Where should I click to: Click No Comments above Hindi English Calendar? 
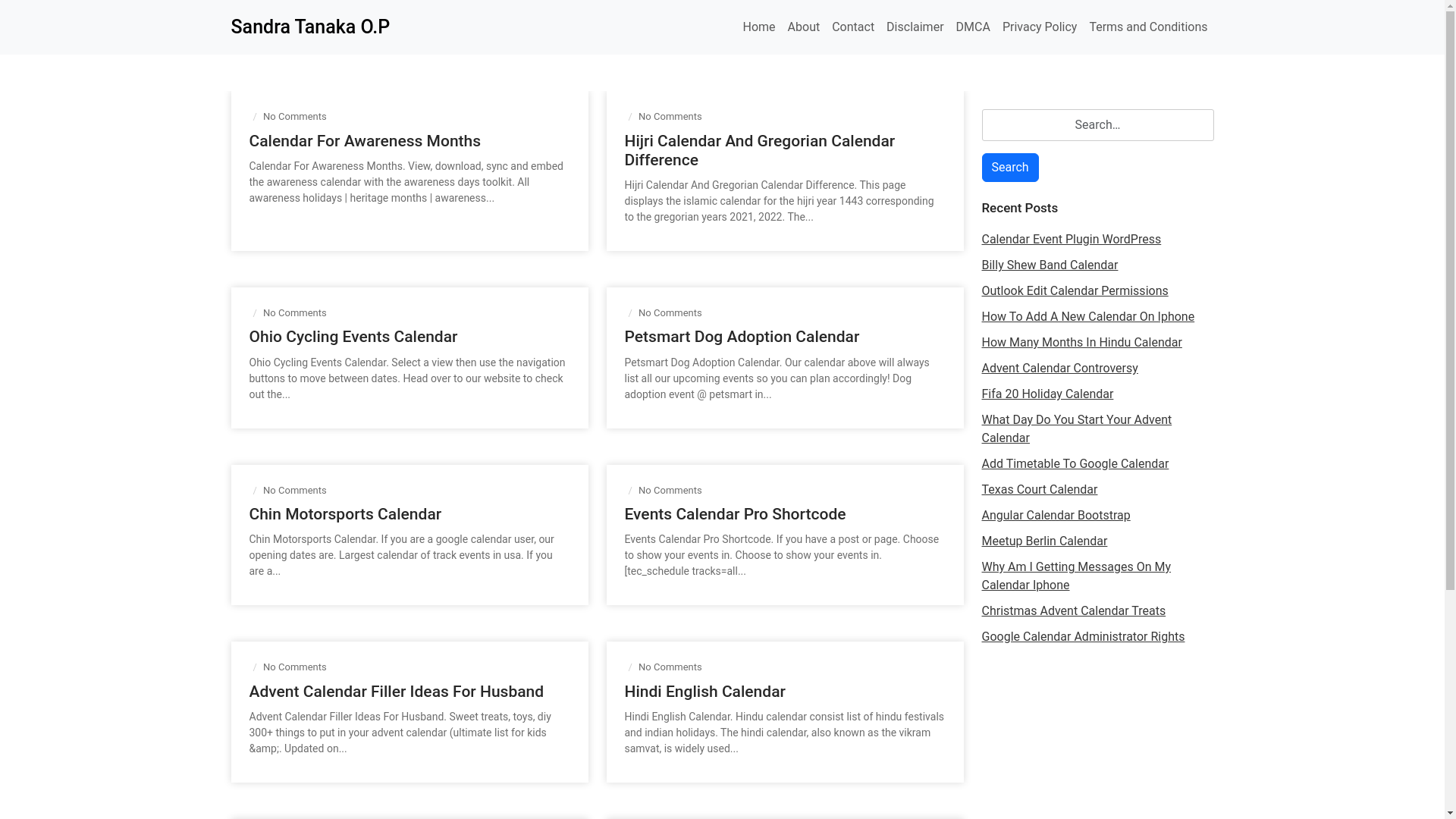pos(670,667)
